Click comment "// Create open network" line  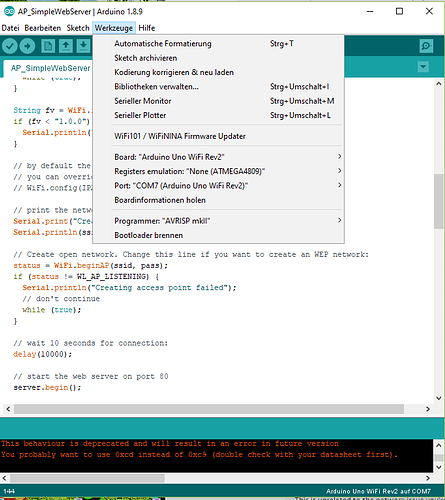191,255
